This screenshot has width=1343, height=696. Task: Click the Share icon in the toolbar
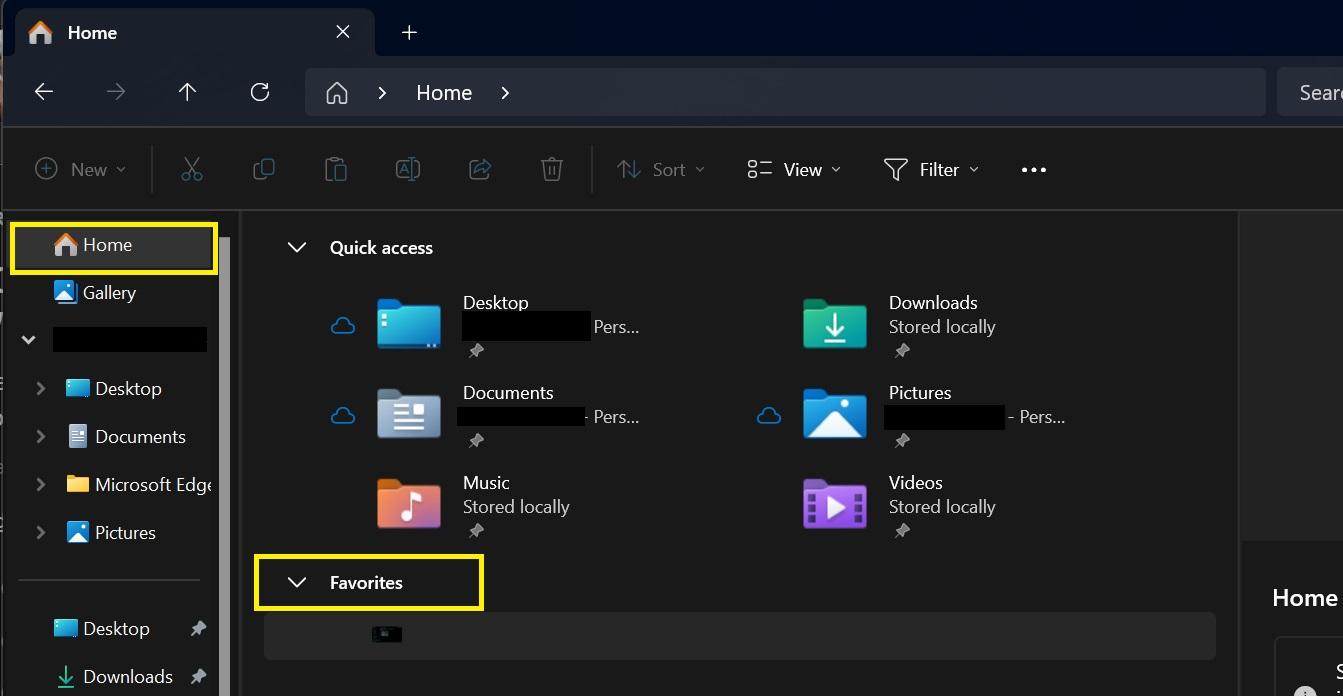[x=480, y=169]
